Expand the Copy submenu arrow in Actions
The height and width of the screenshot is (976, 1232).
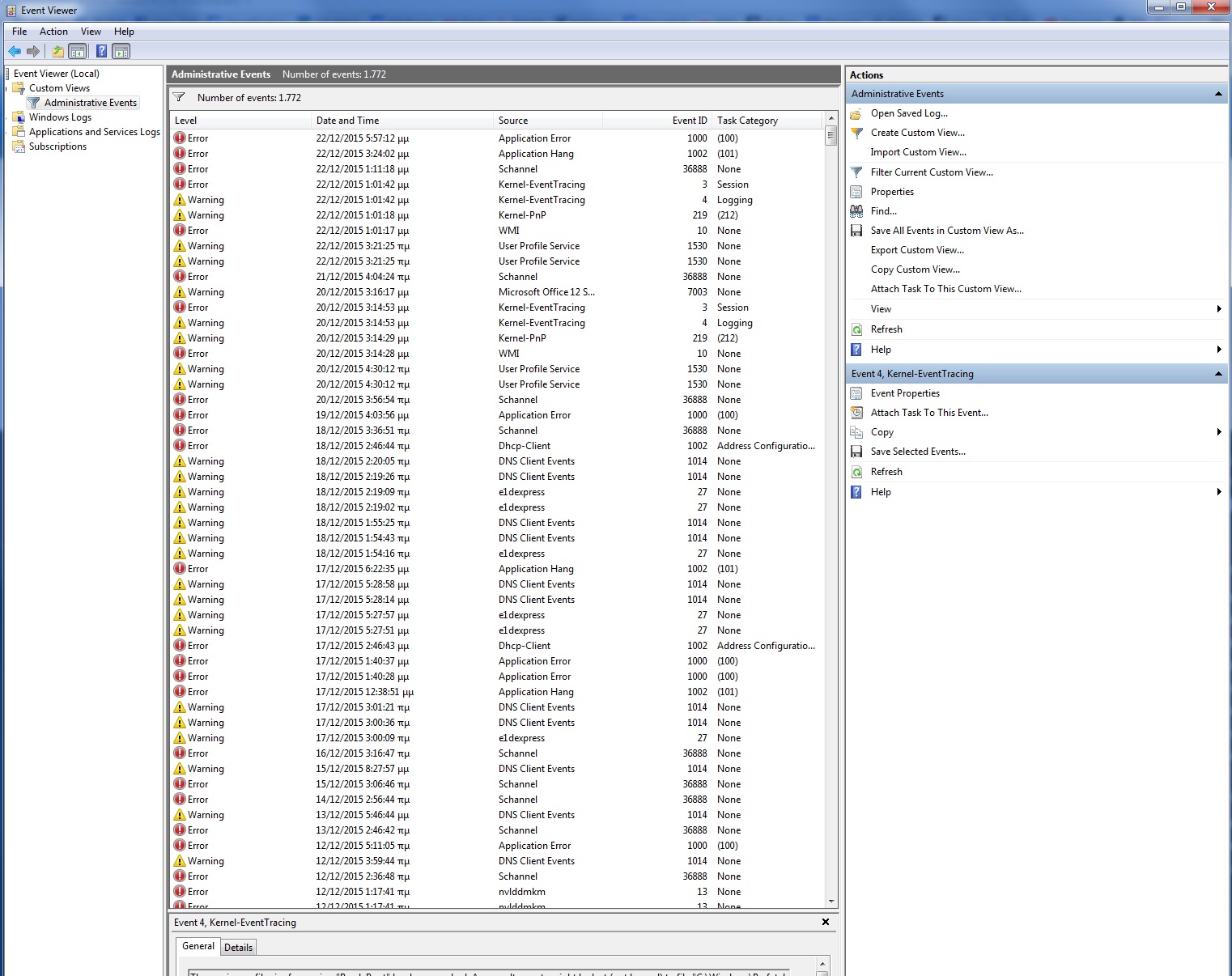click(x=1218, y=432)
